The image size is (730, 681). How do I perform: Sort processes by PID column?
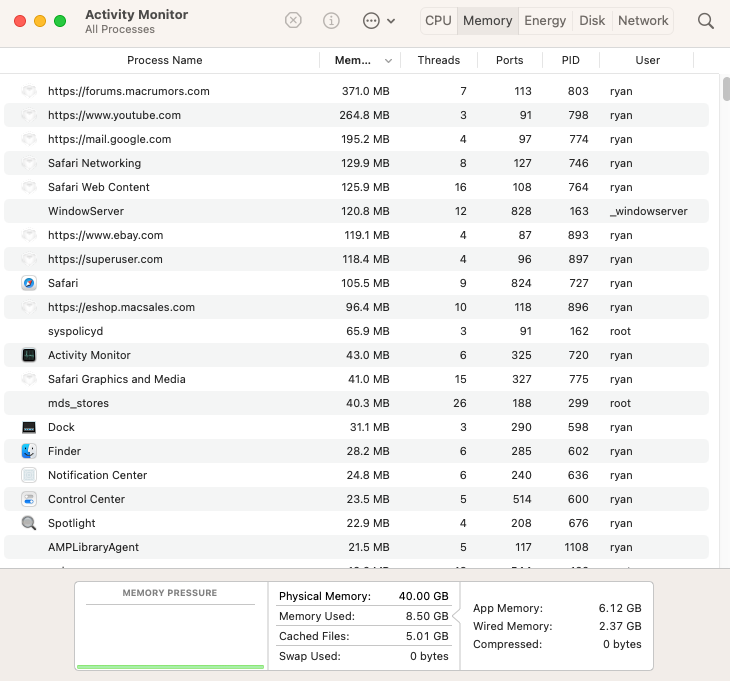coord(571,60)
